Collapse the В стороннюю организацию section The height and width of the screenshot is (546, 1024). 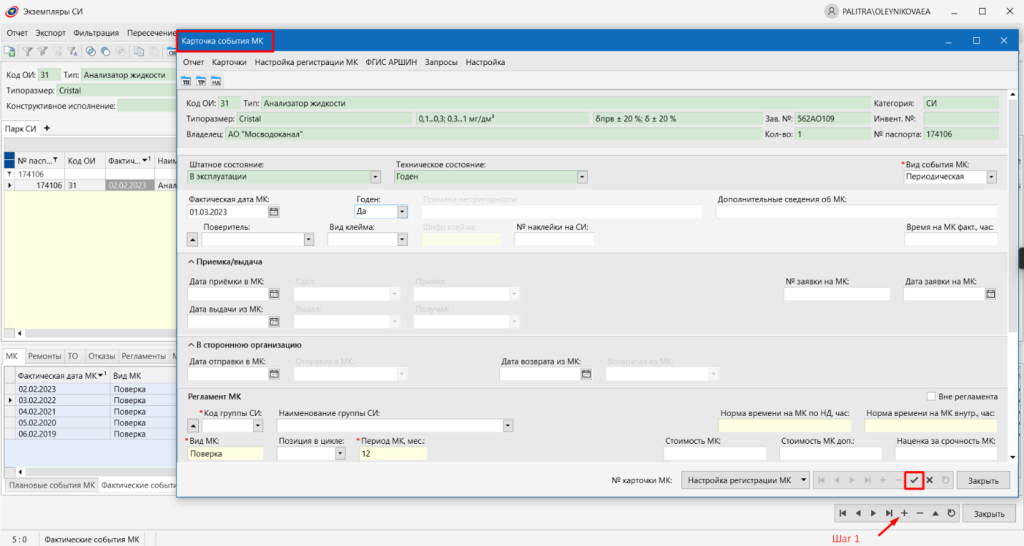191,345
